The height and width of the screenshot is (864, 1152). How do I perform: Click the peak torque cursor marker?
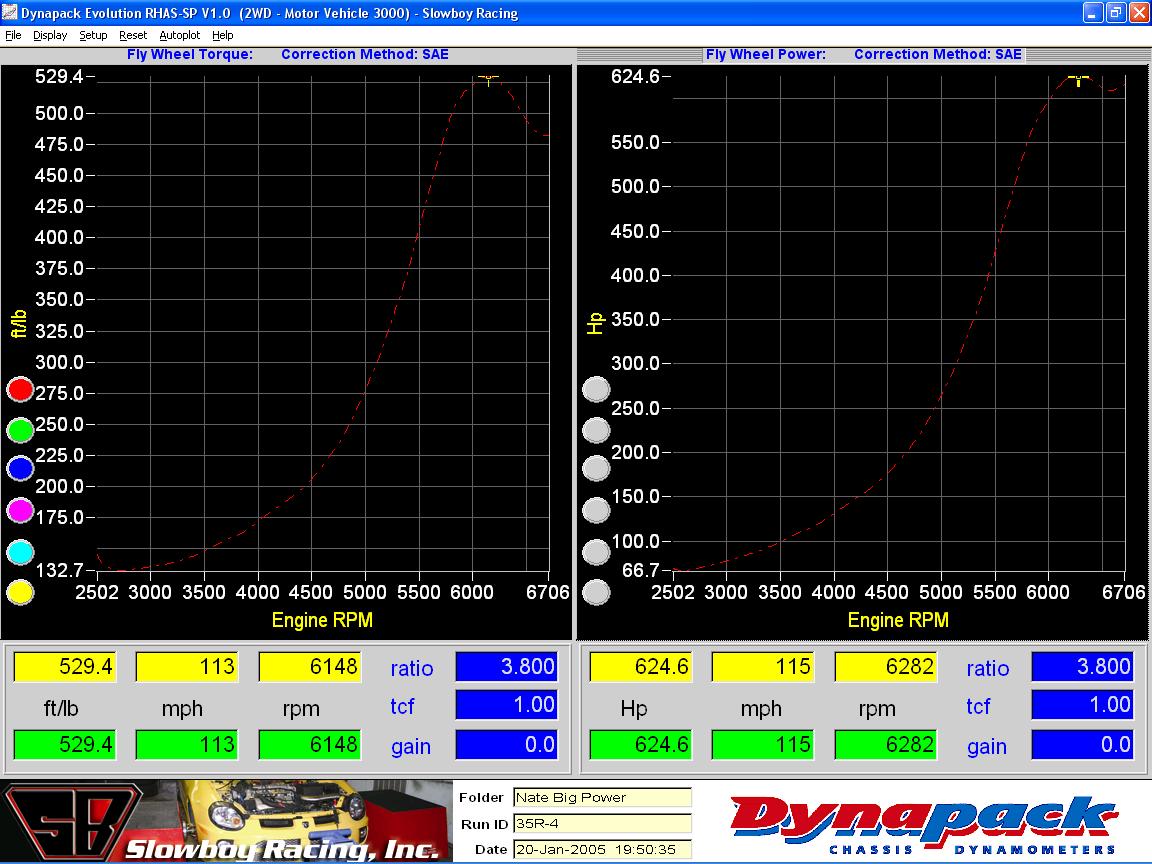click(x=488, y=78)
